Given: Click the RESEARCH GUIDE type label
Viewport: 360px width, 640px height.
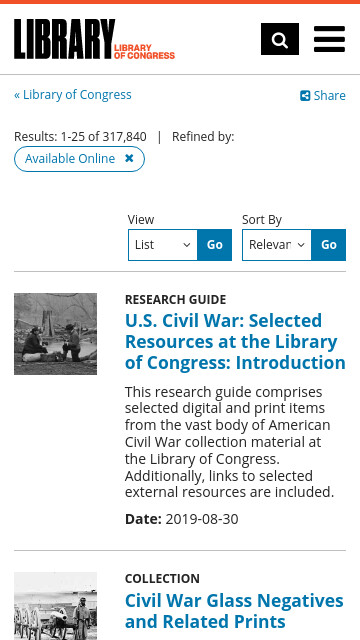Looking at the screenshot, I should (176, 300).
